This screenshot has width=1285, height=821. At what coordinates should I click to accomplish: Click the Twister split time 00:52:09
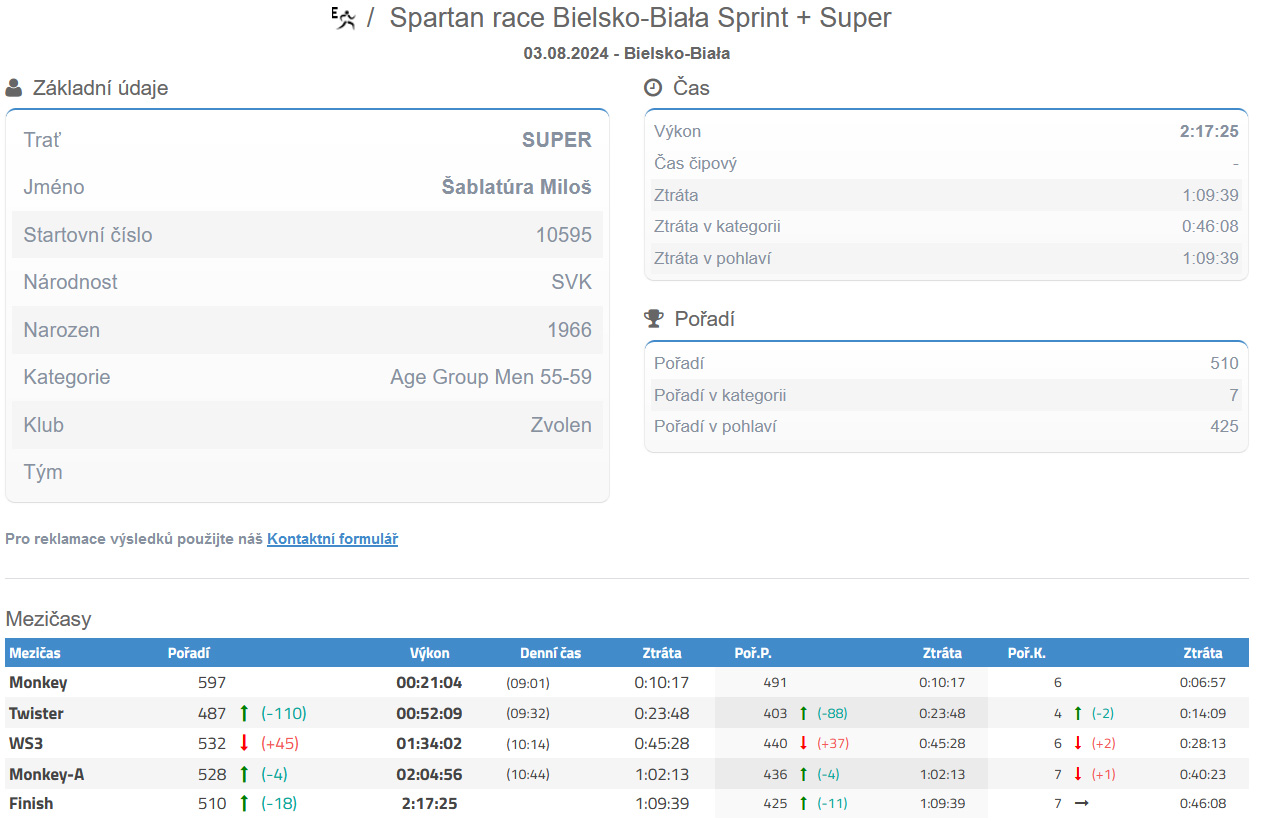click(x=429, y=713)
